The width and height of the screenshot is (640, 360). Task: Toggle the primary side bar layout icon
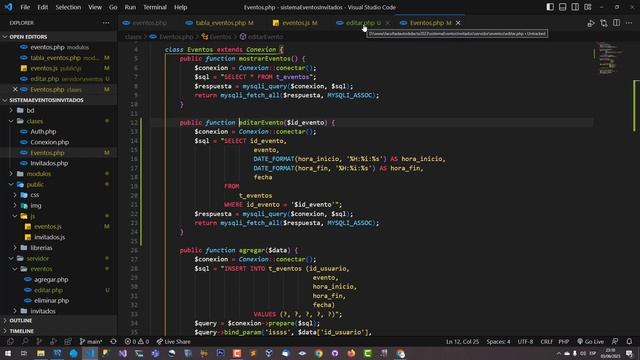tap(550, 7)
